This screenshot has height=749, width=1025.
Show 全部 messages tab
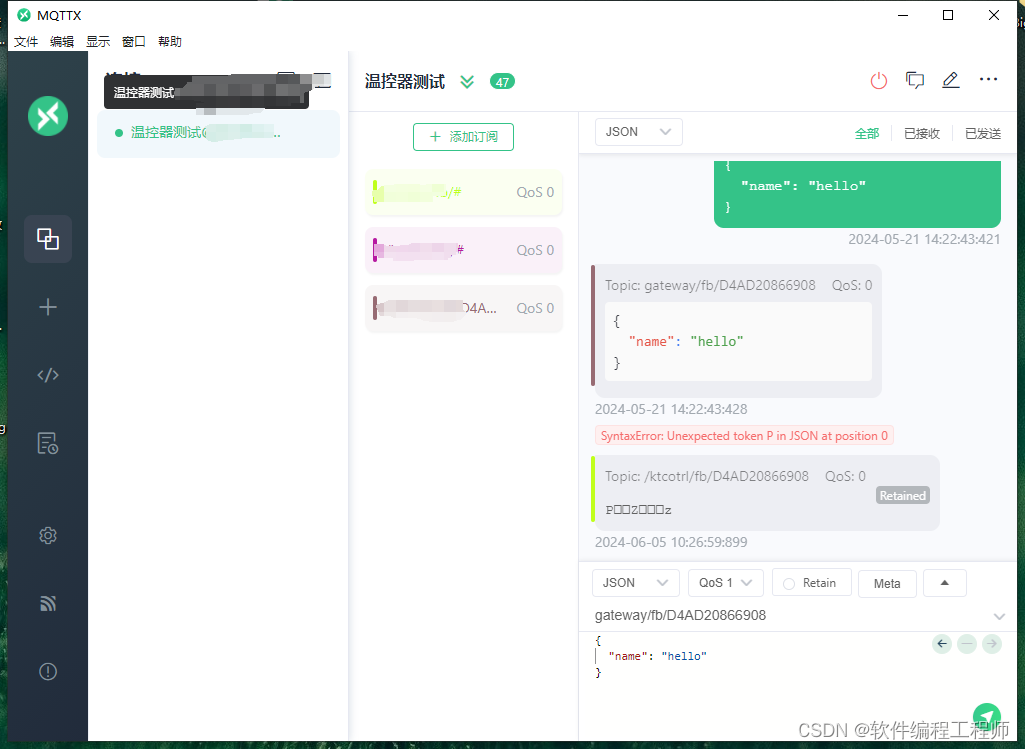point(867,133)
